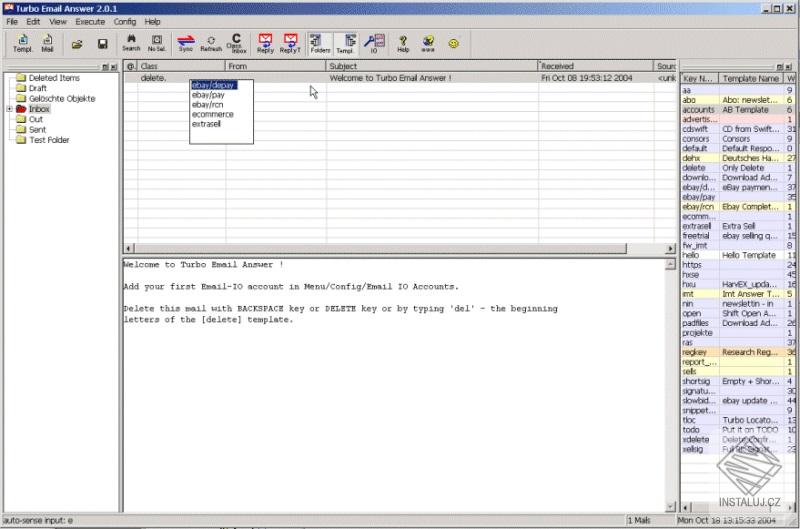This screenshot has height=529, width=800.
Task: Select the 'tloc' Turbo Locator row
Action: click(738, 420)
